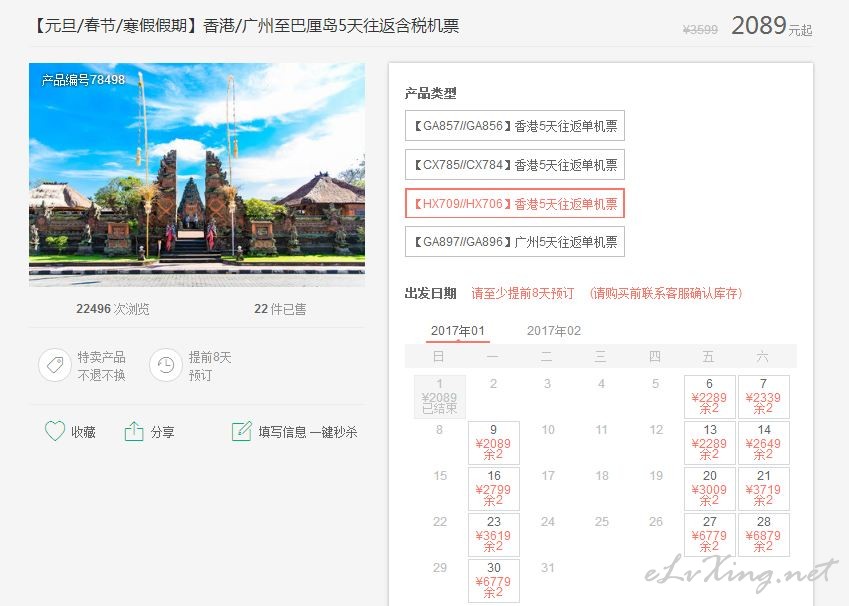Click the 产品类型 section heading
849x606 pixels.
[x=430, y=93]
